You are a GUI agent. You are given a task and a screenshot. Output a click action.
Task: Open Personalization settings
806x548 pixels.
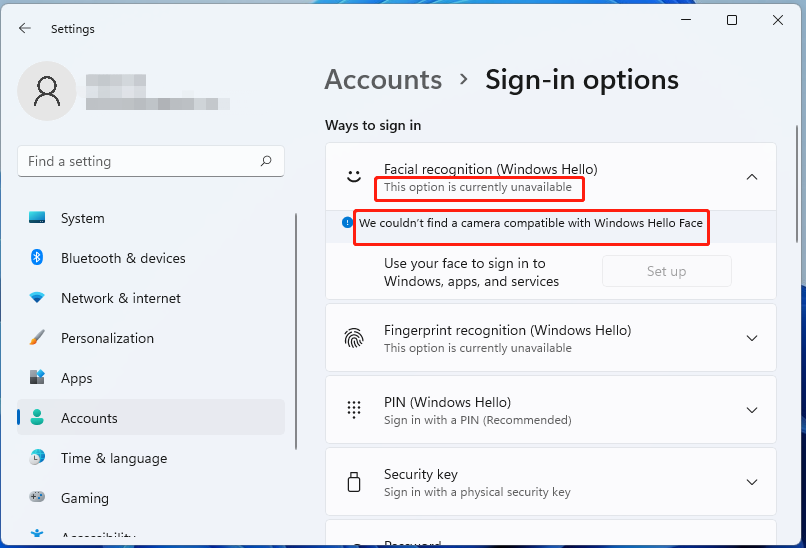151,338
